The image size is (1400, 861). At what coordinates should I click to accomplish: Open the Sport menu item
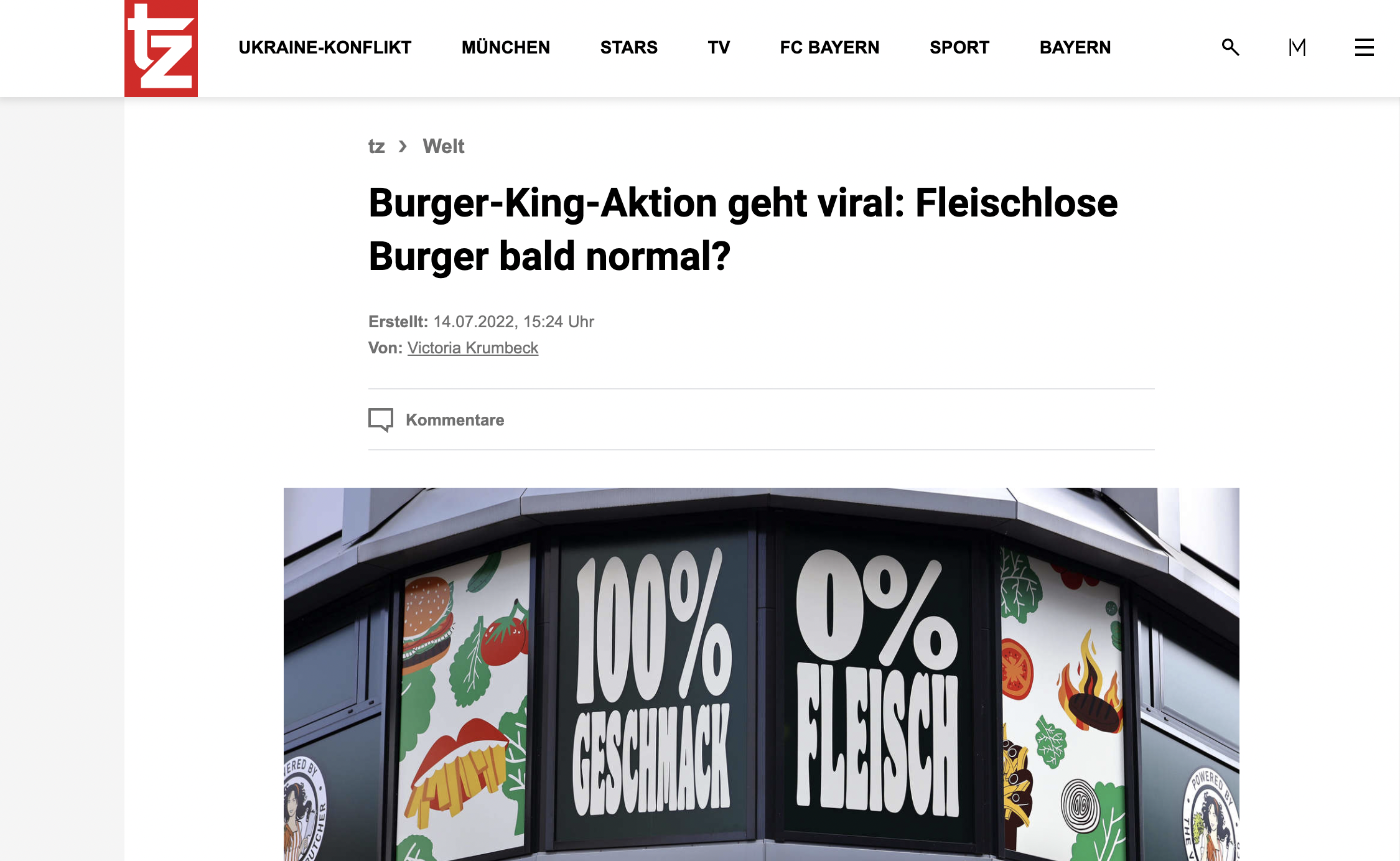tap(959, 47)
